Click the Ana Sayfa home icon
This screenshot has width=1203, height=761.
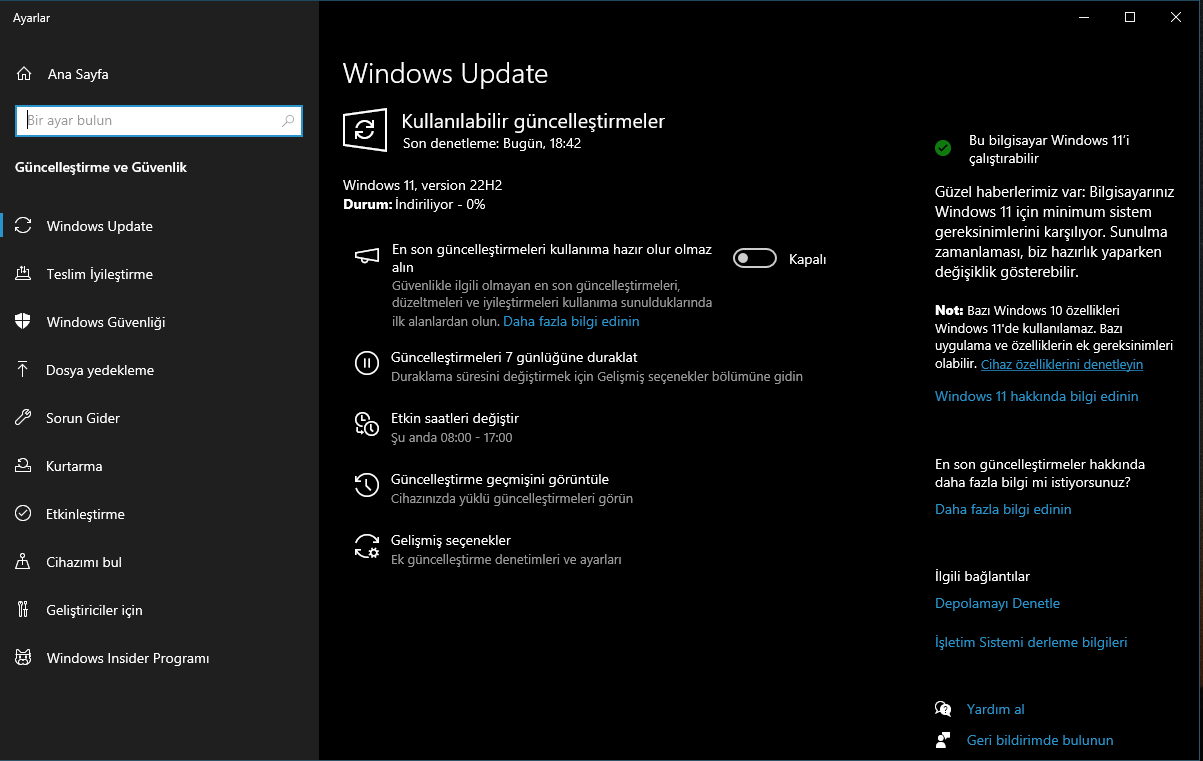click(x=24, y=74)
